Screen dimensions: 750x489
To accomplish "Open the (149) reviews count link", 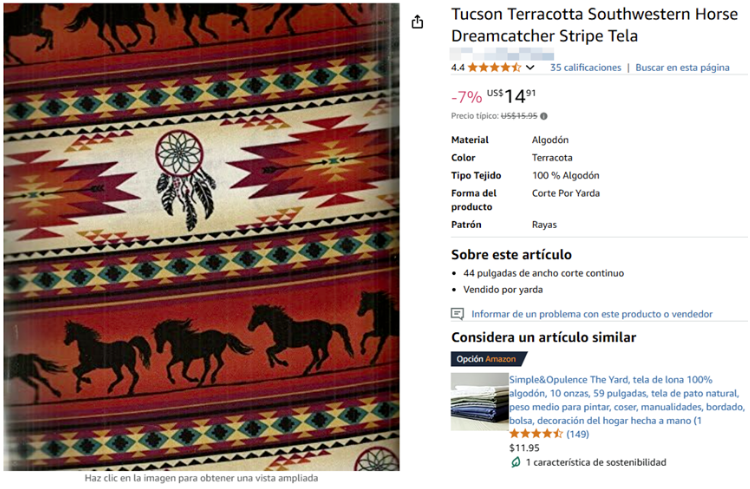I will [578, 434].
